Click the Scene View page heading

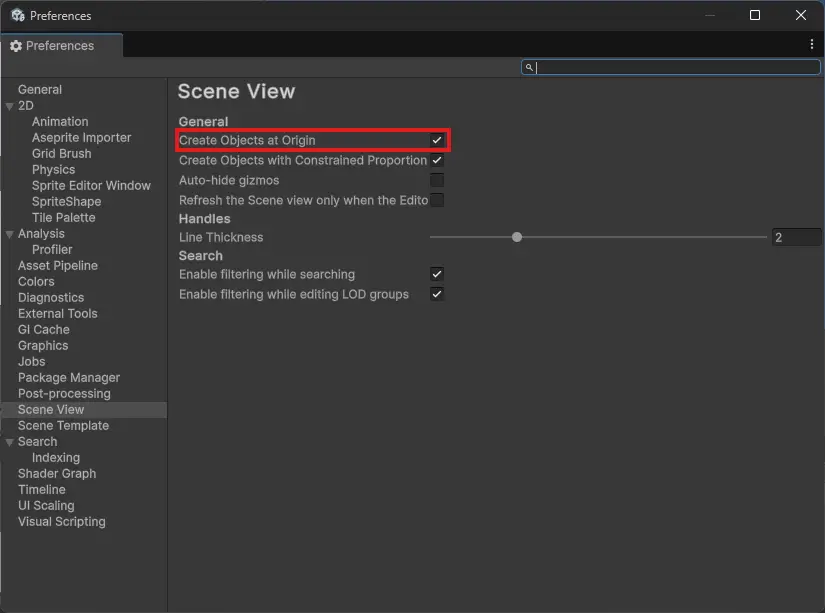coord(236,92)
